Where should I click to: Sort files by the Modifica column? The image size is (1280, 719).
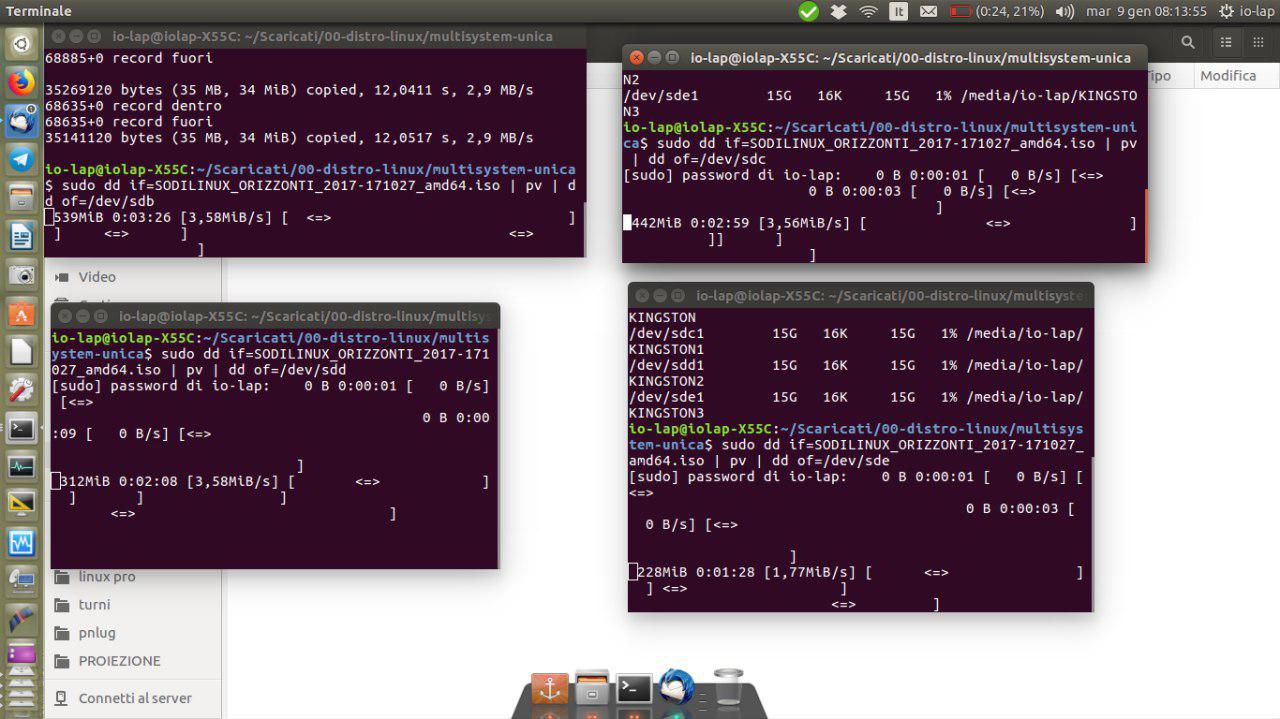coord(1228,76)
